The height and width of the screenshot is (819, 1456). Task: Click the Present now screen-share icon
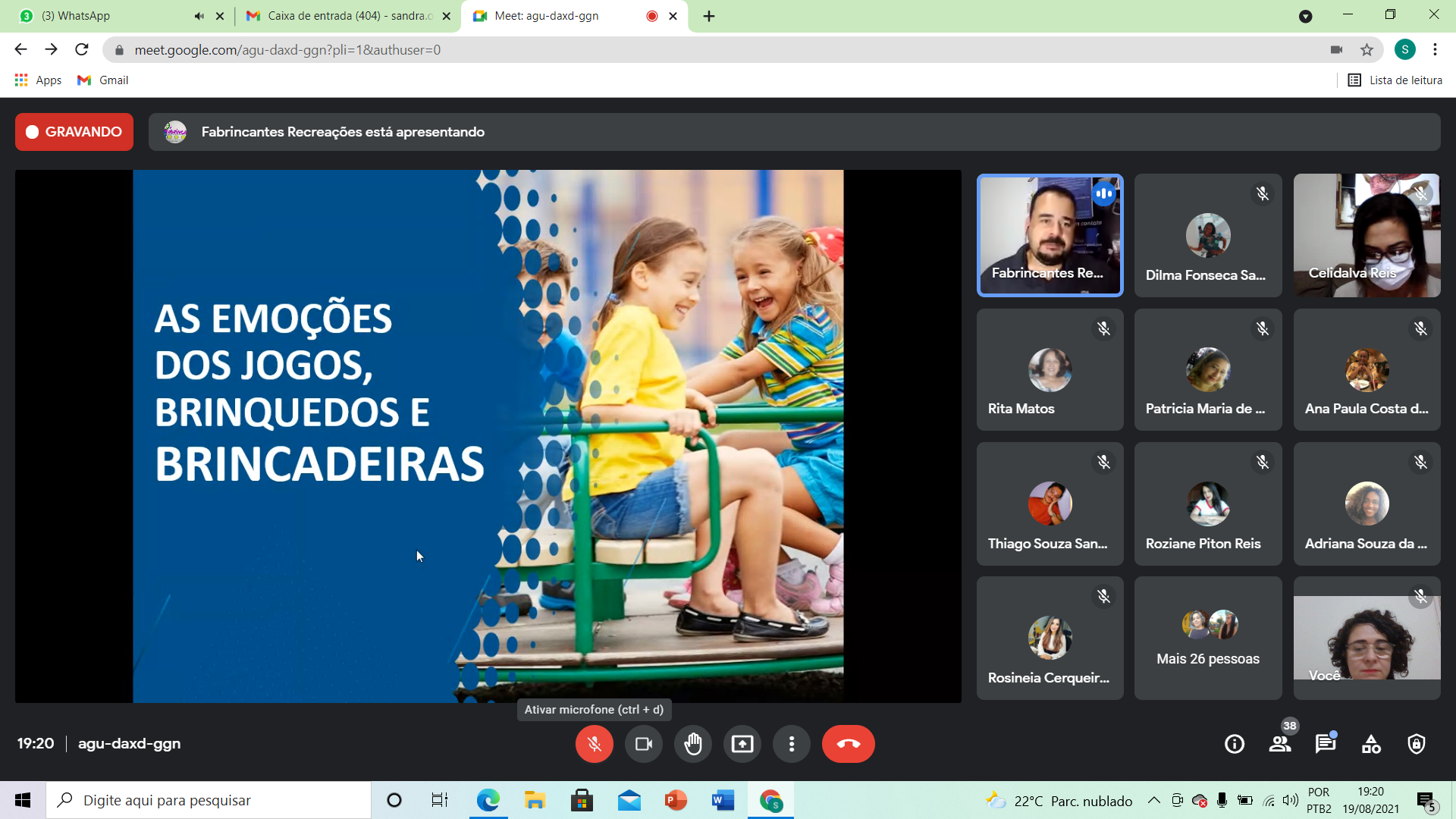(x=742, y=744)
